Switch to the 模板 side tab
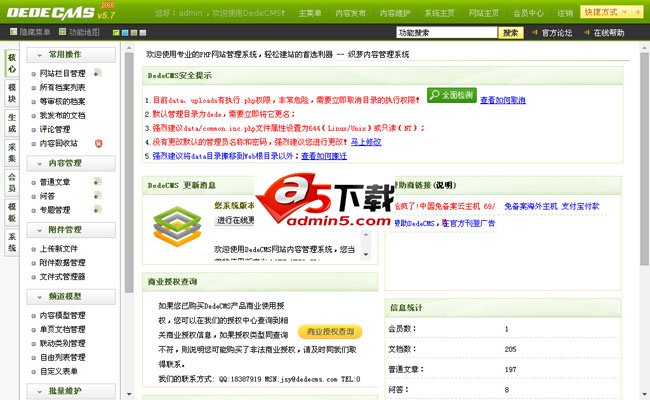Screen dimensions: 650x400 click(x=12, y=213)
